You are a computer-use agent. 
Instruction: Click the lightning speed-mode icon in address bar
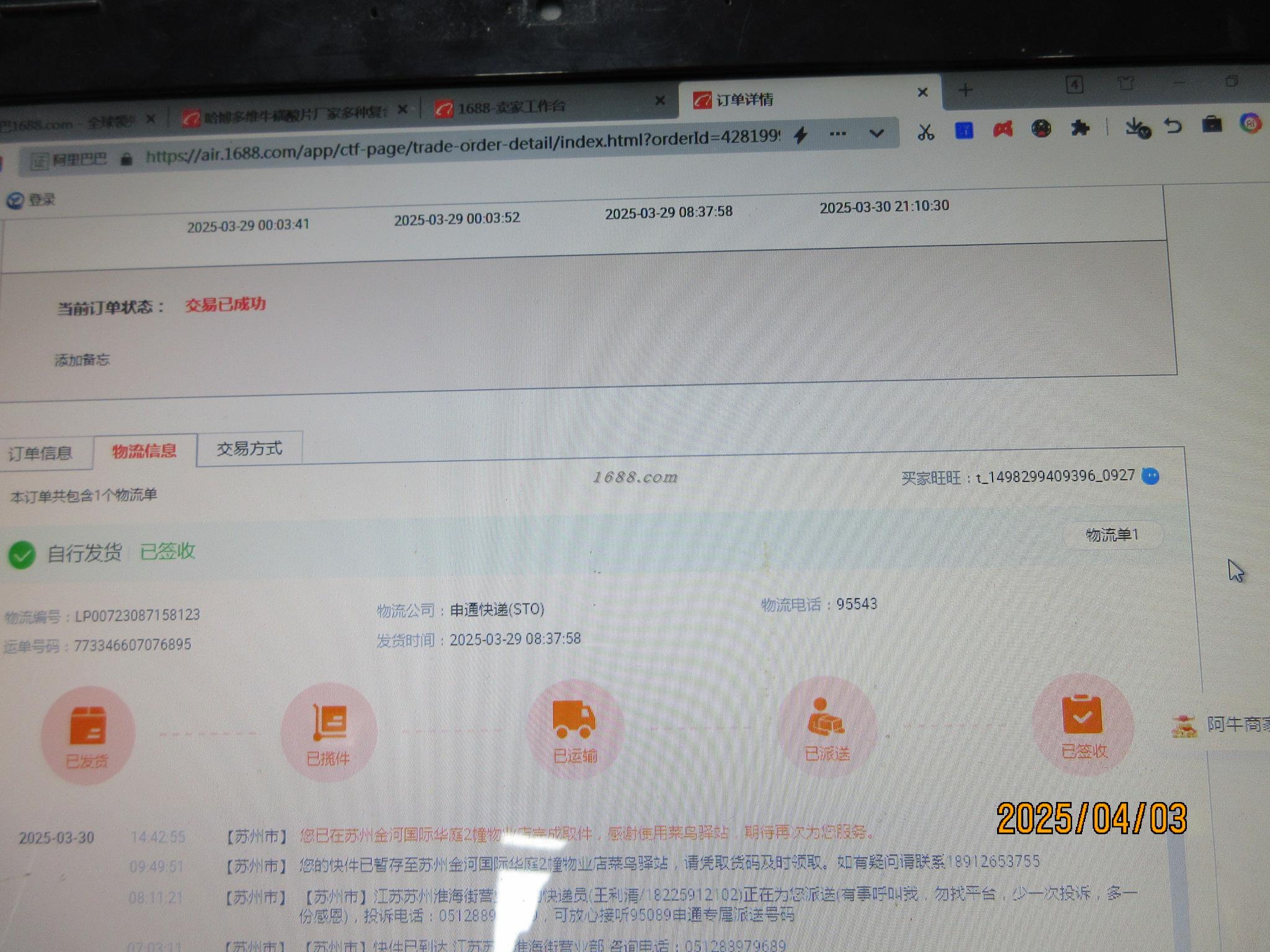[x=801, y=134]
